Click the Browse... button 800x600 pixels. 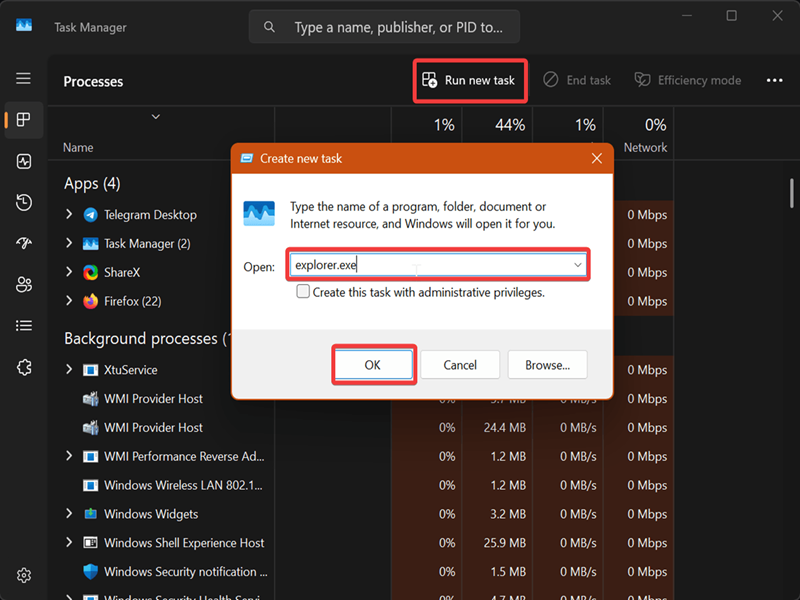547,365
